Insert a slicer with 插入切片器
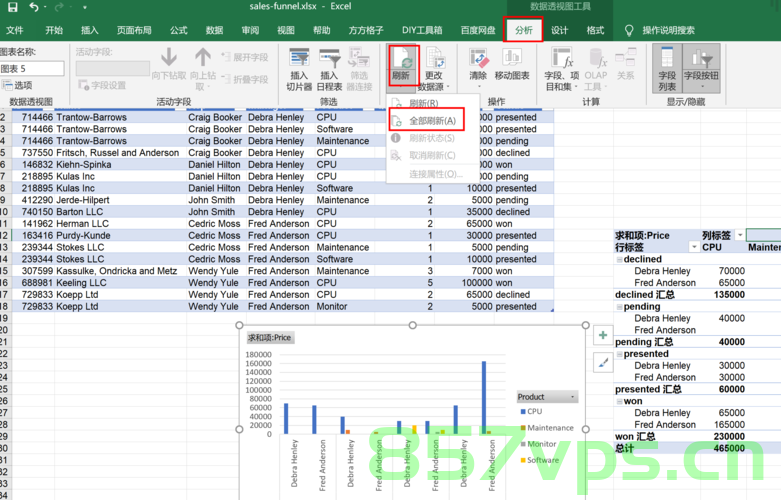Image resolution: width=781 pixels, height=500 pixels. [299, 70]
